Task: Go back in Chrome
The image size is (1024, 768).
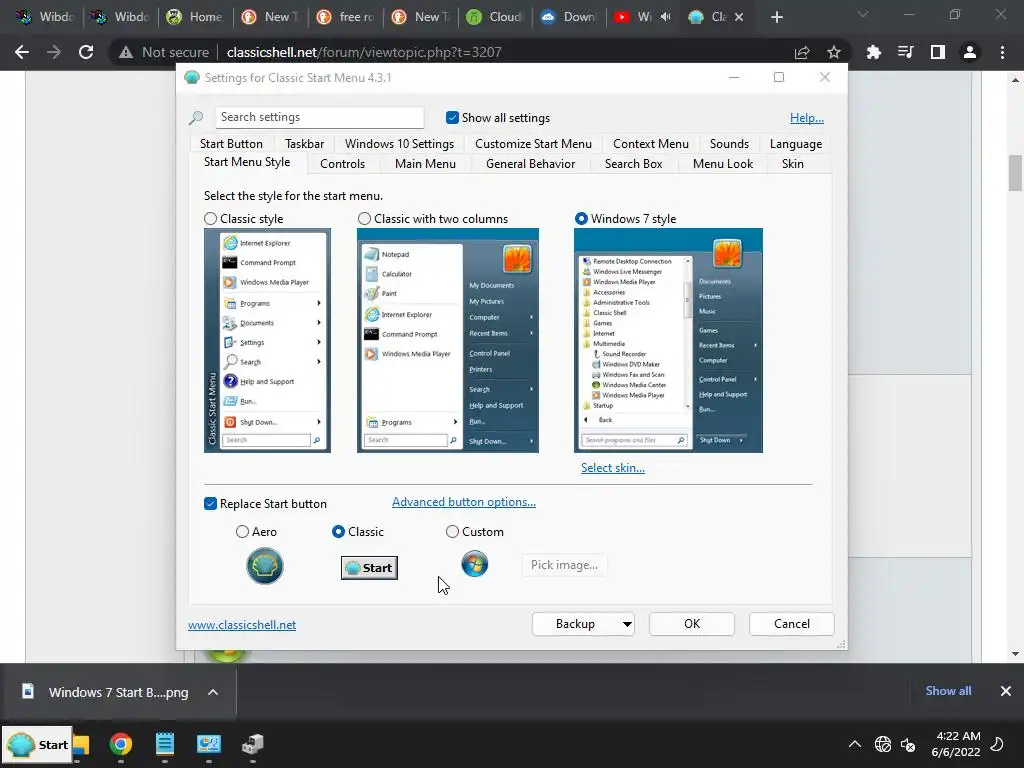Action: pyautogui.click(x=22, y=52)
